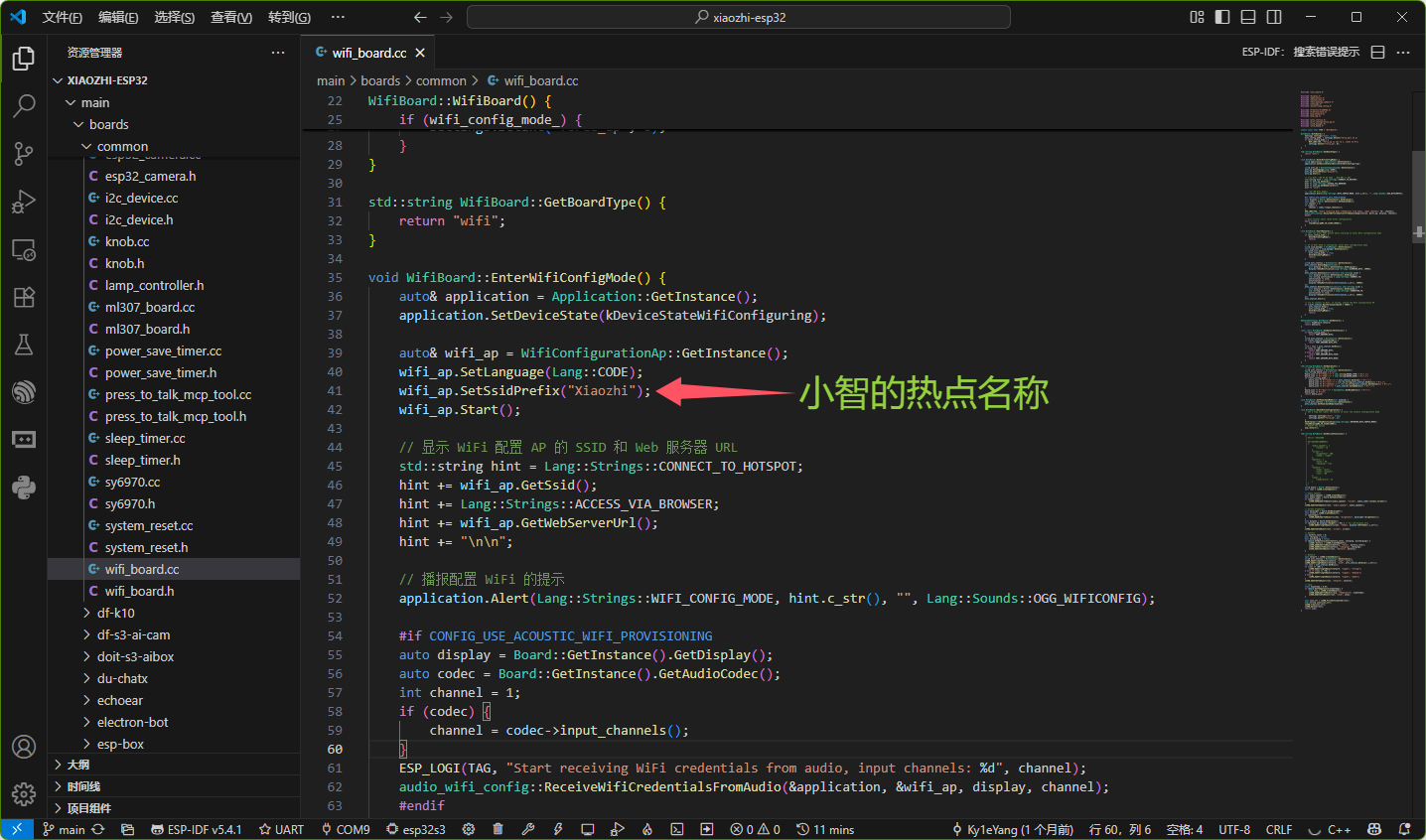The width and height of the screenshot is (1426, 840).
Task: Expand the df-k10 folder
Action: [x=115, y=613]
